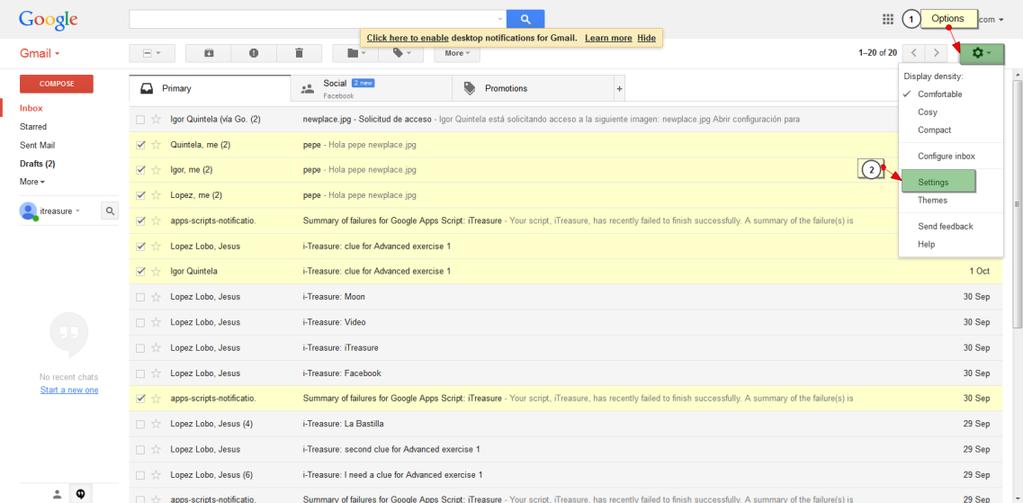Click the blue search magnifier button
The width and height of the screenshot is (1023, 503).
point(525,19)
